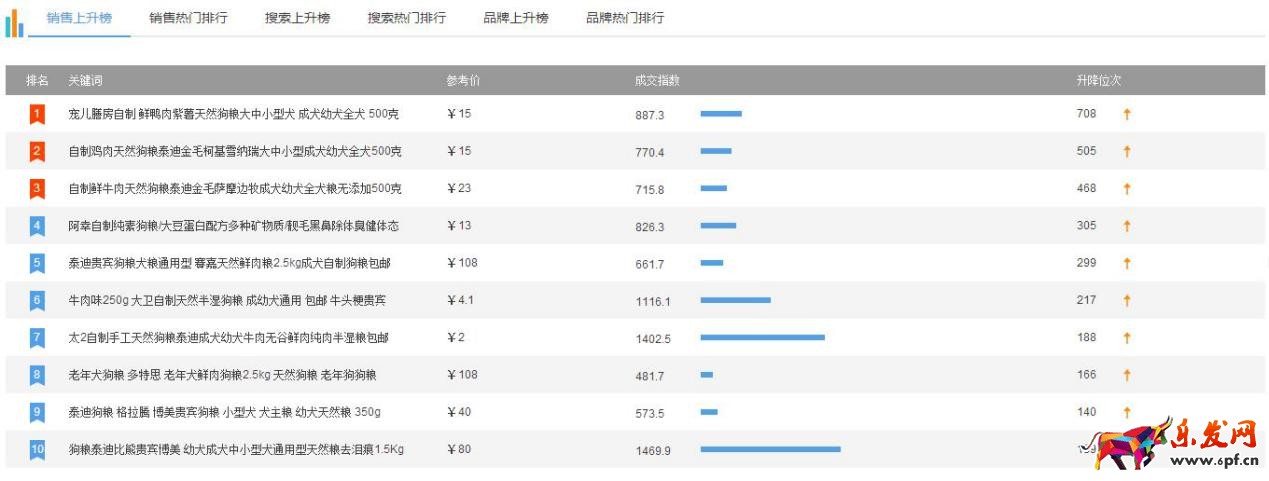The image size is (1269, 481).
Task: Go to 搜索热门排行 tab
Action: point(406,18)
